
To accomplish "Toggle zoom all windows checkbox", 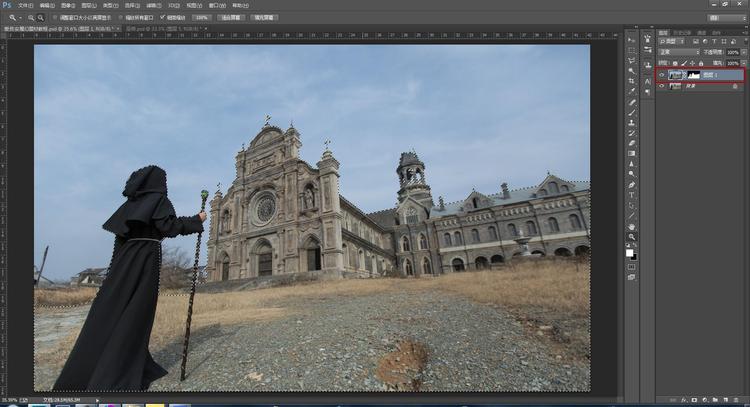I will 121,18.
